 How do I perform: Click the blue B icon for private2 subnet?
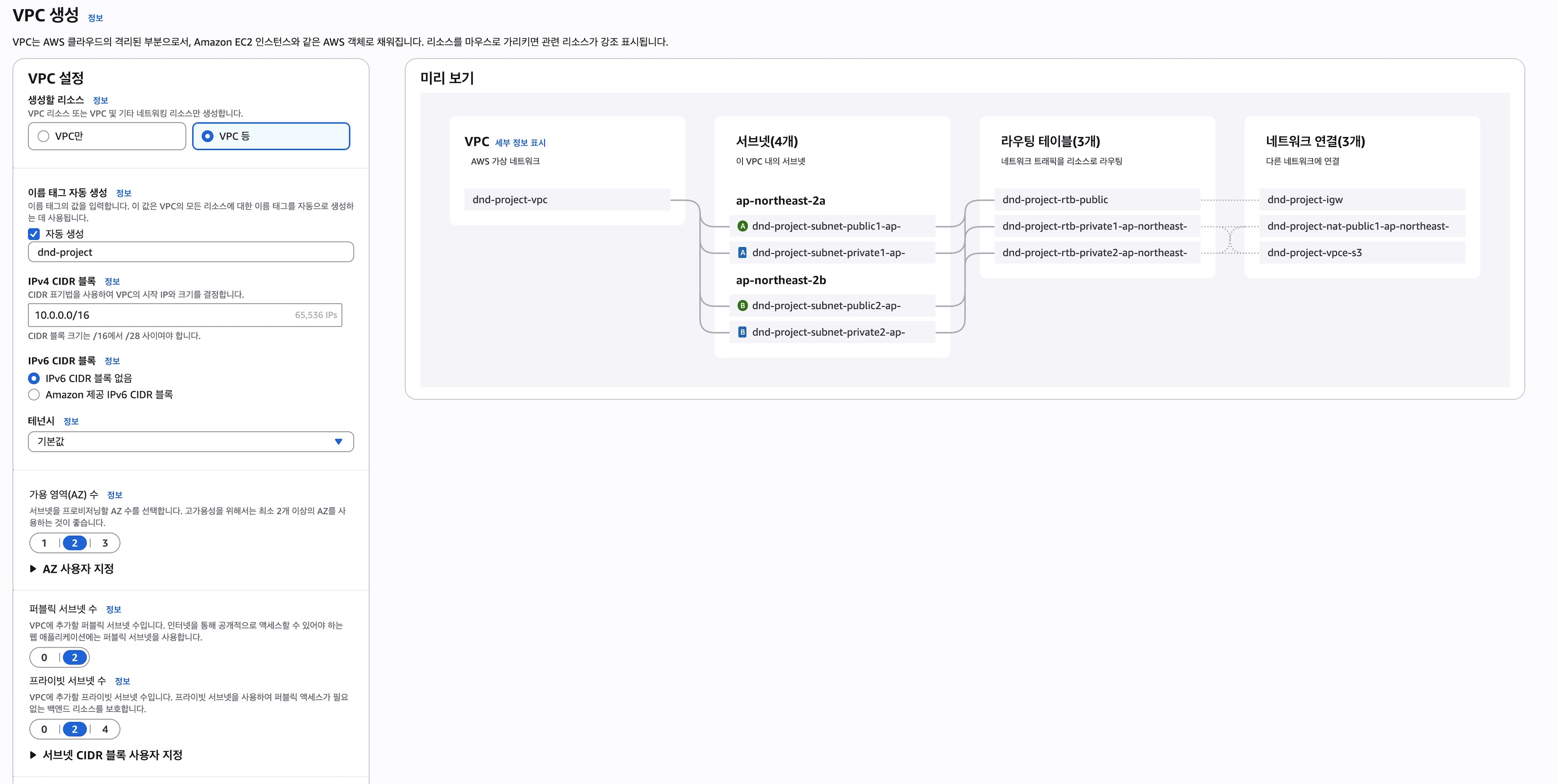[742, 332]
